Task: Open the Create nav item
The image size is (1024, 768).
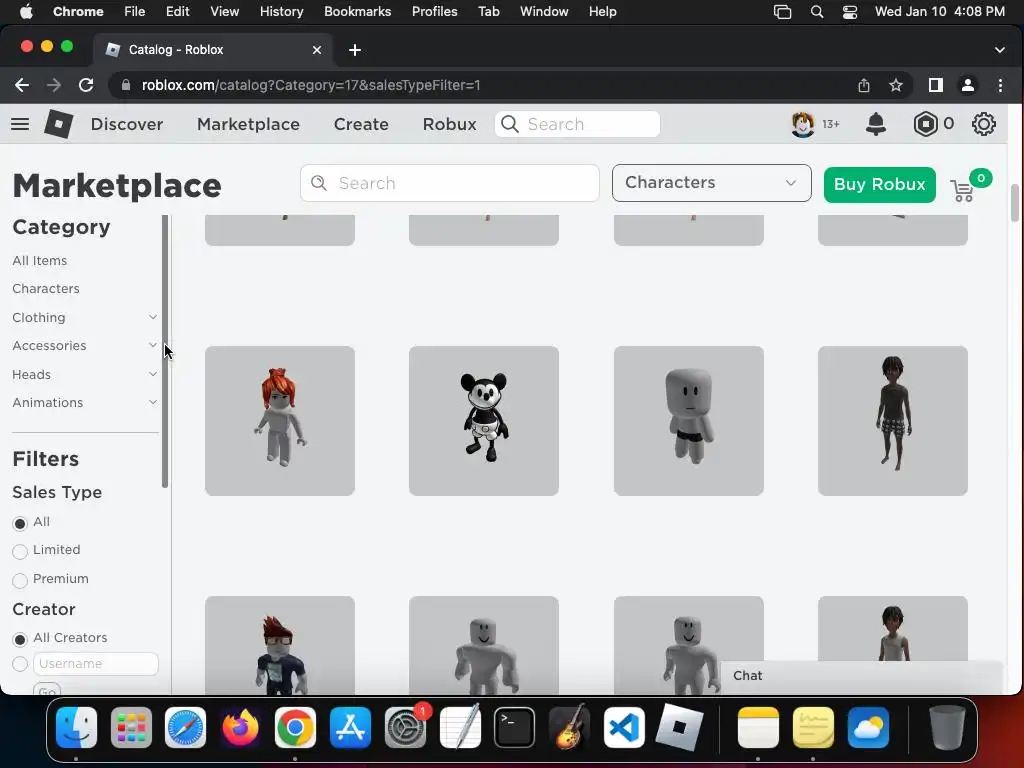Action: tap(361, 124)
